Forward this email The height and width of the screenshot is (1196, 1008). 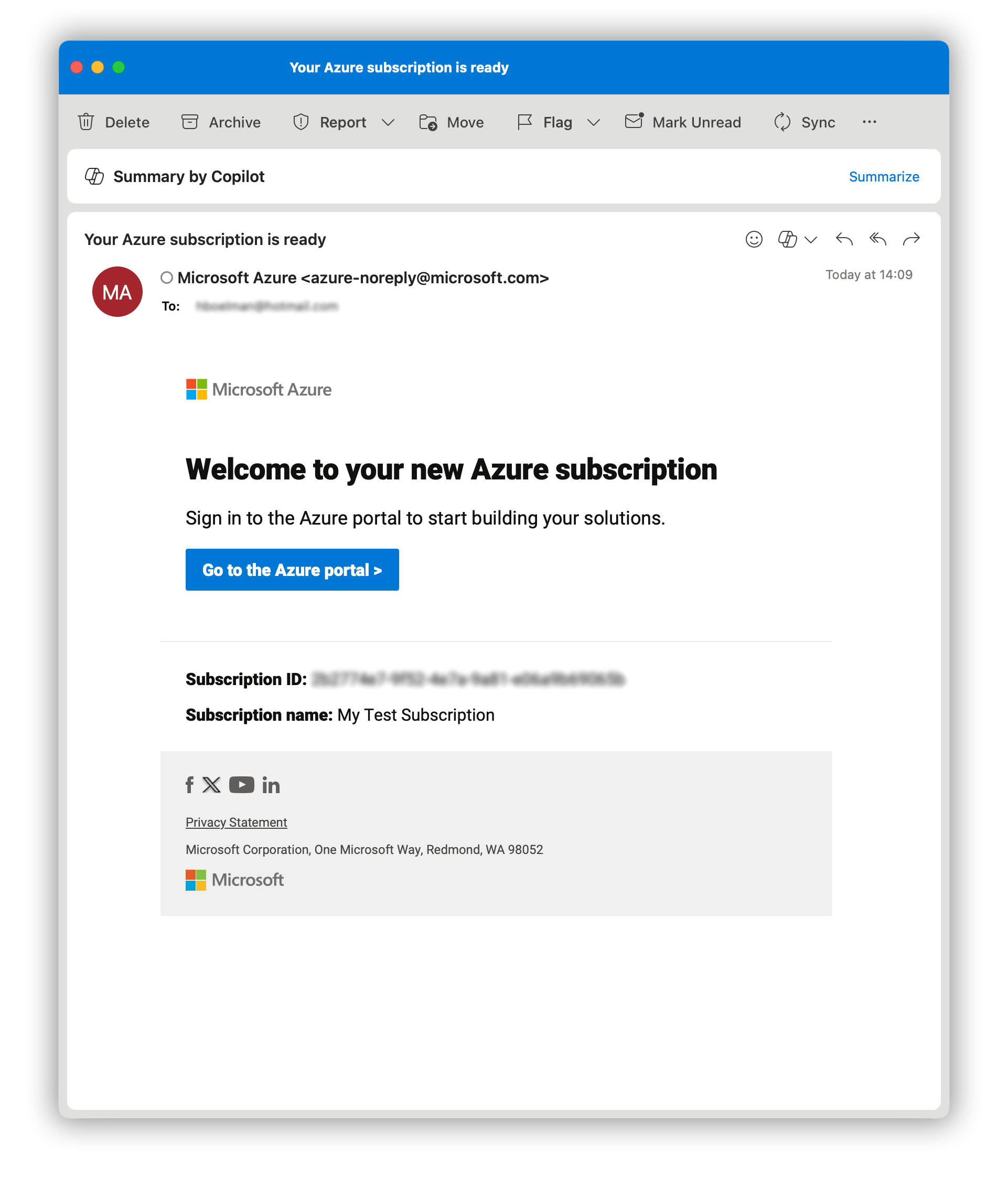coord(912,239)
